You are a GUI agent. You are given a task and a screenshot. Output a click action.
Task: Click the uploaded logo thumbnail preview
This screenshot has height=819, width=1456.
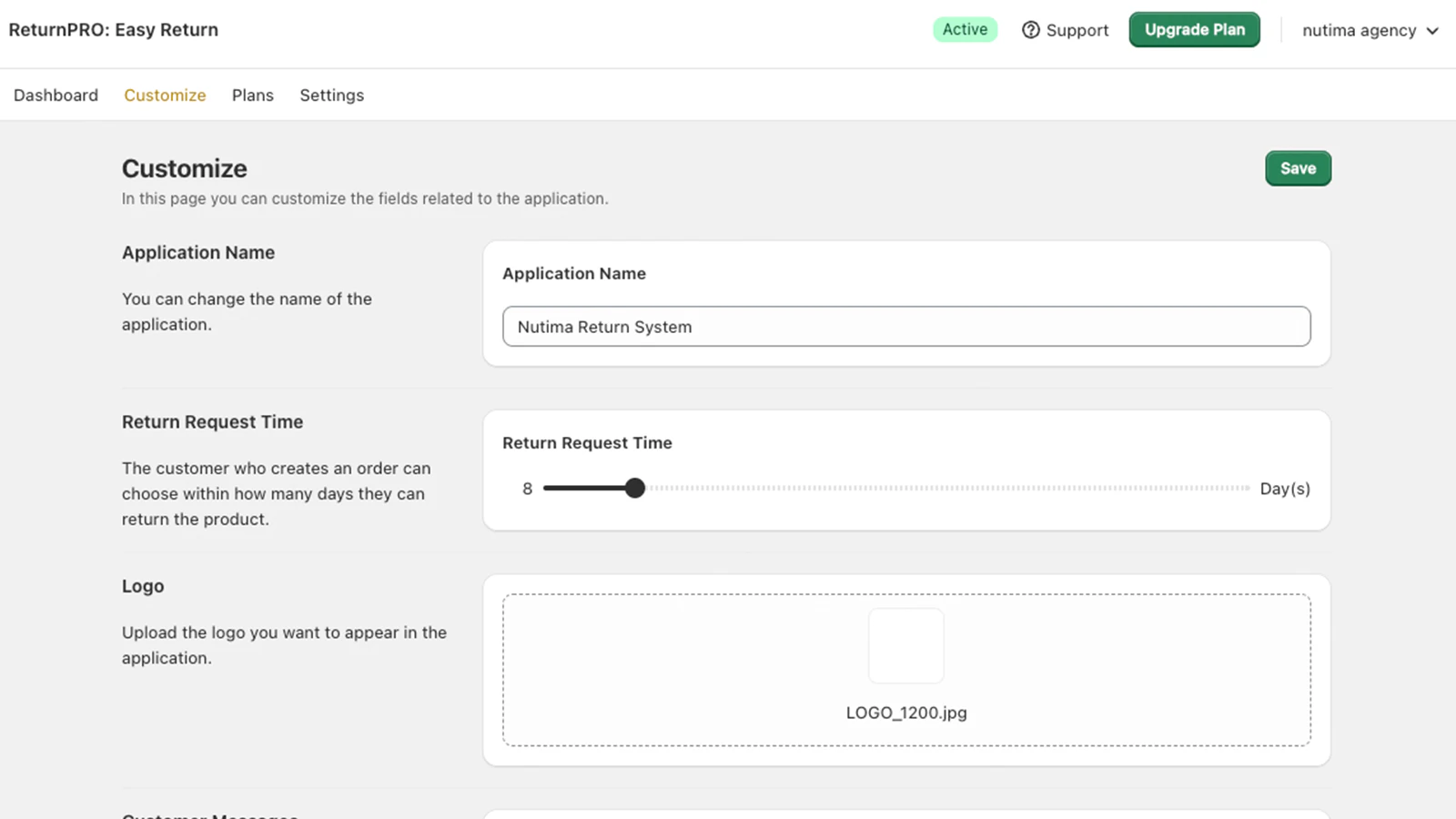click(905, 646)
